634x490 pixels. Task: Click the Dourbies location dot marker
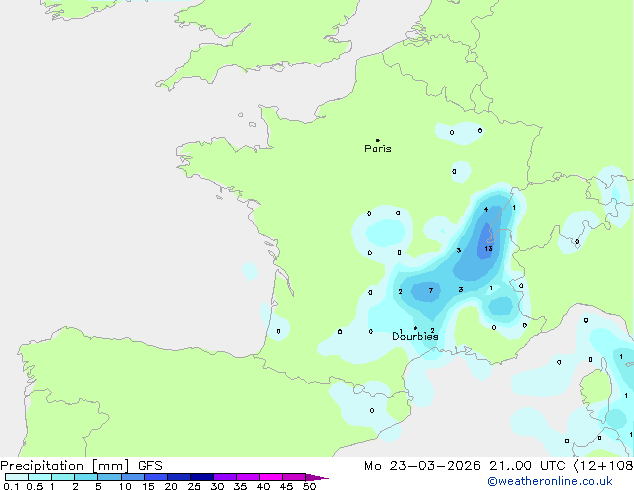[x=415, y=328]
